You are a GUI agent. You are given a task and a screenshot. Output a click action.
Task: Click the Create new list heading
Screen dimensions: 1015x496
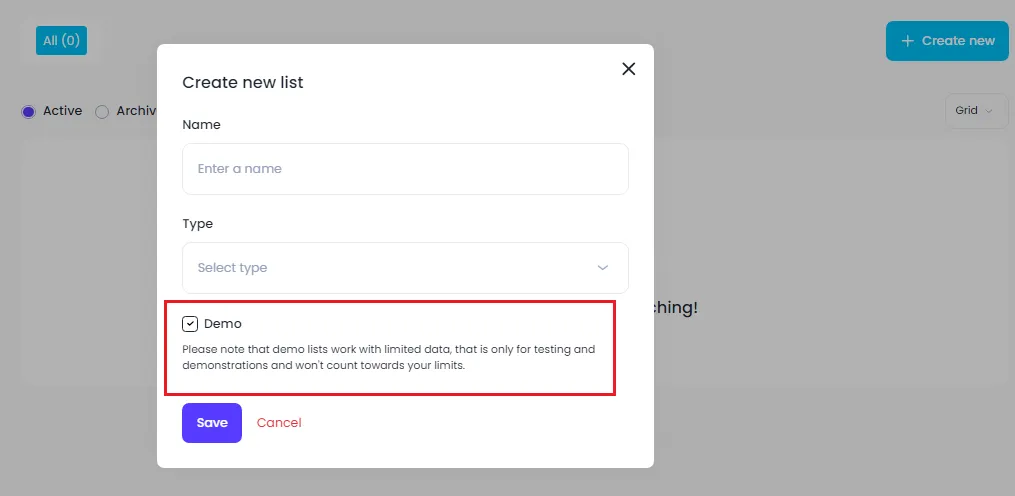pos(242,82)
